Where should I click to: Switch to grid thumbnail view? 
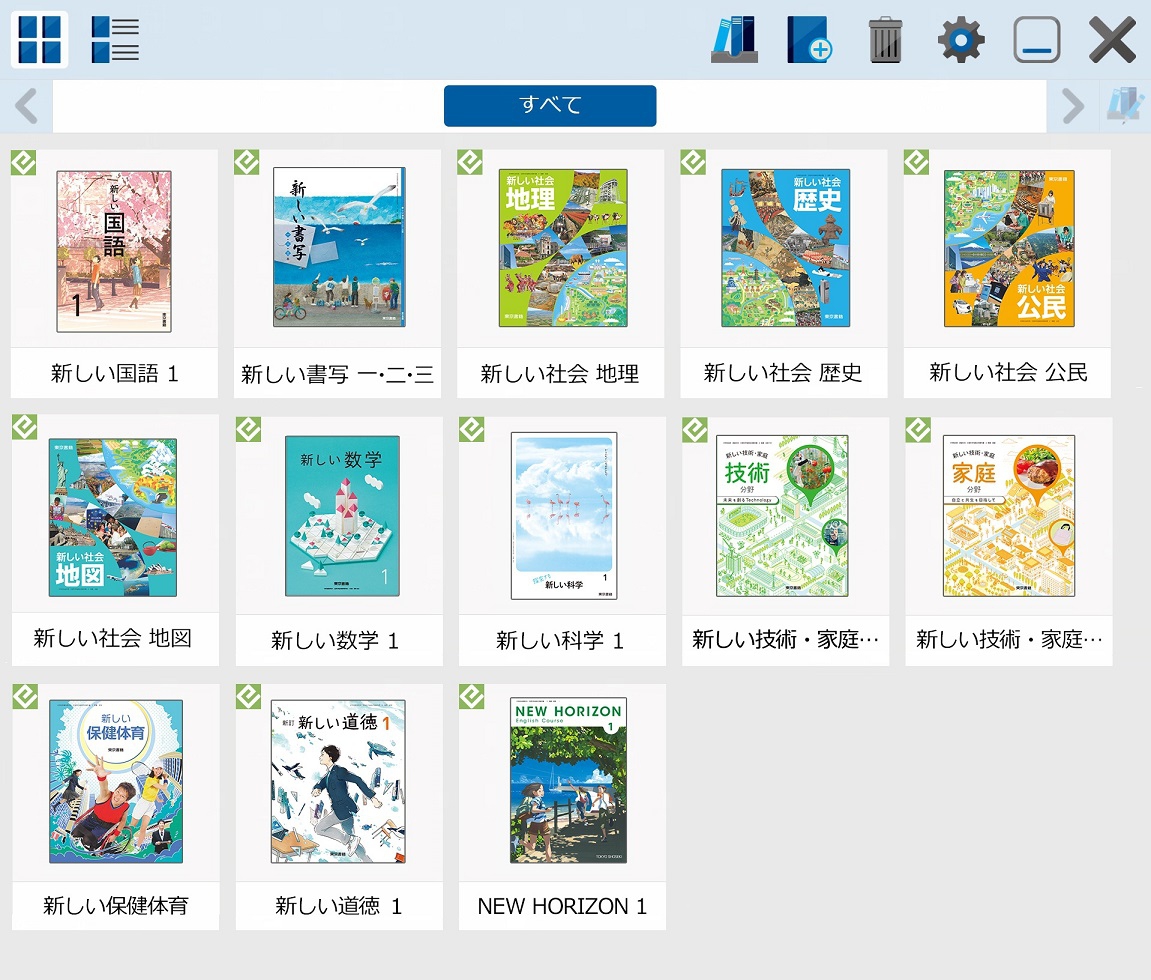40,40
